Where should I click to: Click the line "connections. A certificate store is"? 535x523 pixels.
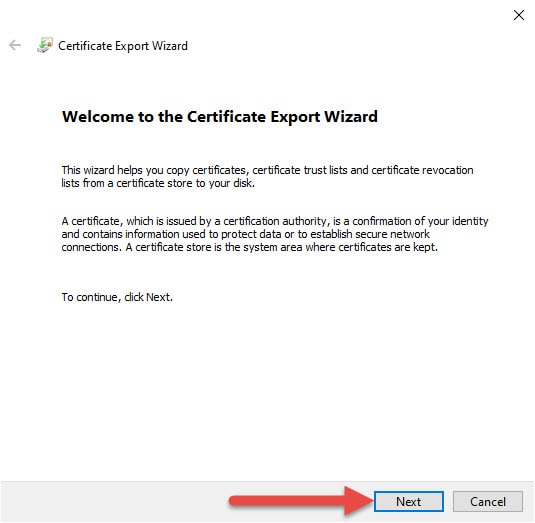click(x=249, y=247)
